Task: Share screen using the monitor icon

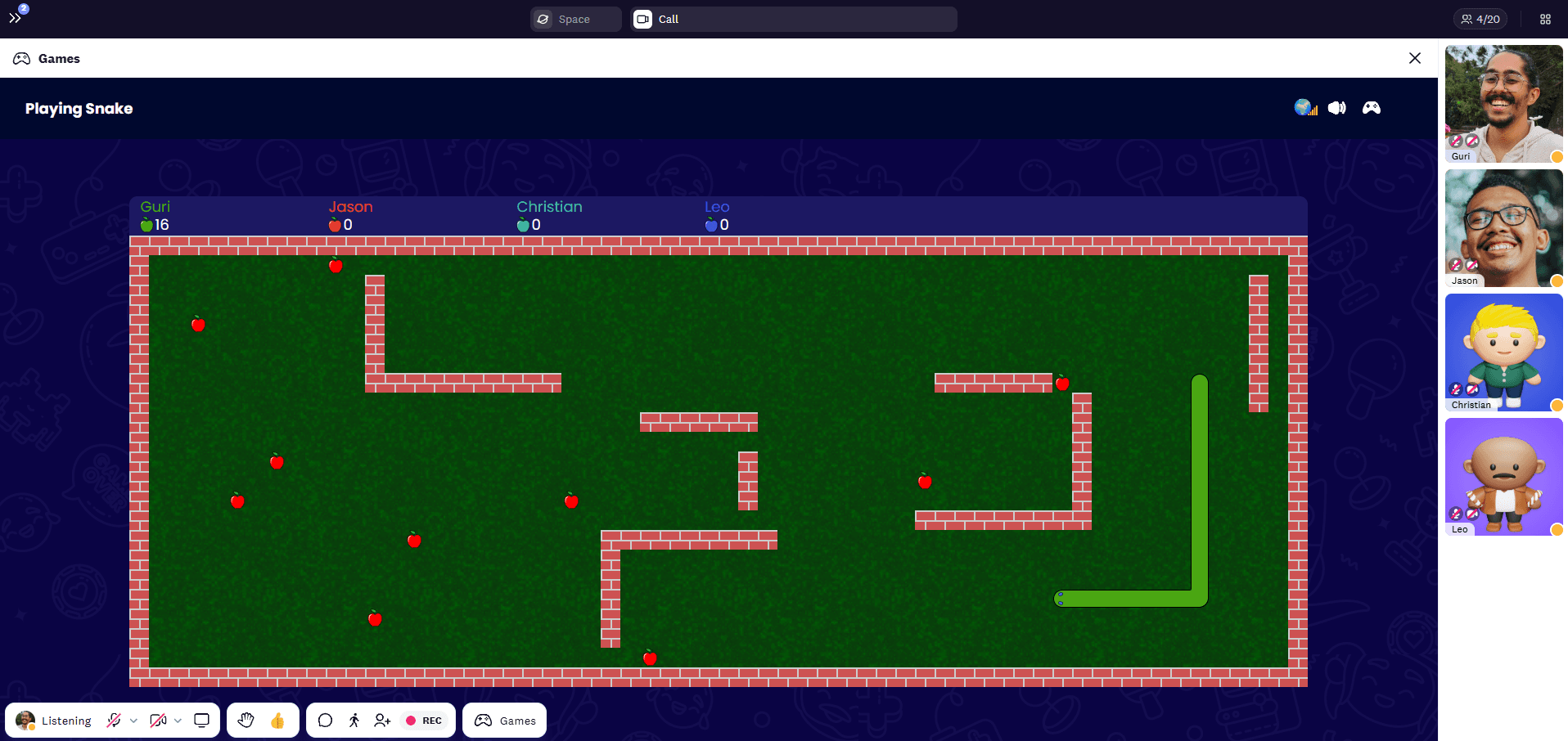Action: [201, 721]
